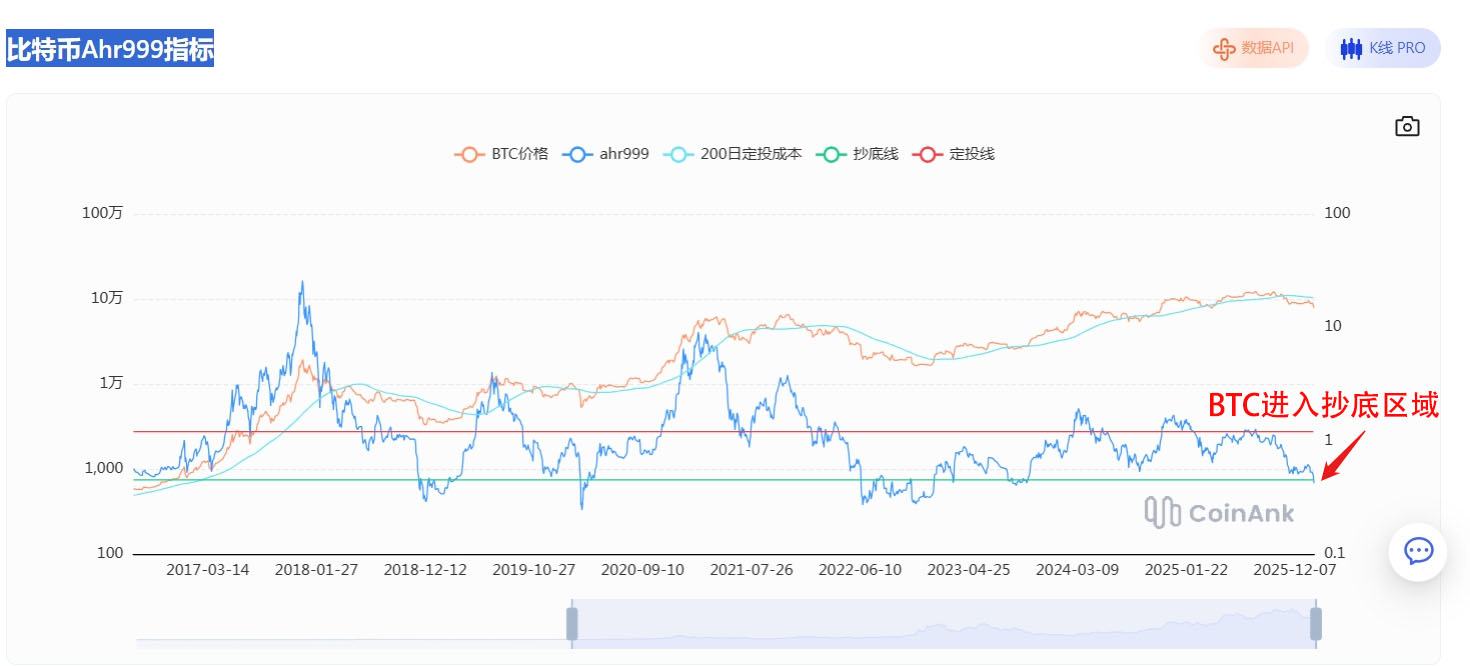This screenshot has width=1470, height=666.
Task: Toggle the BTC价格 legend series
Action: coord(502,154)
